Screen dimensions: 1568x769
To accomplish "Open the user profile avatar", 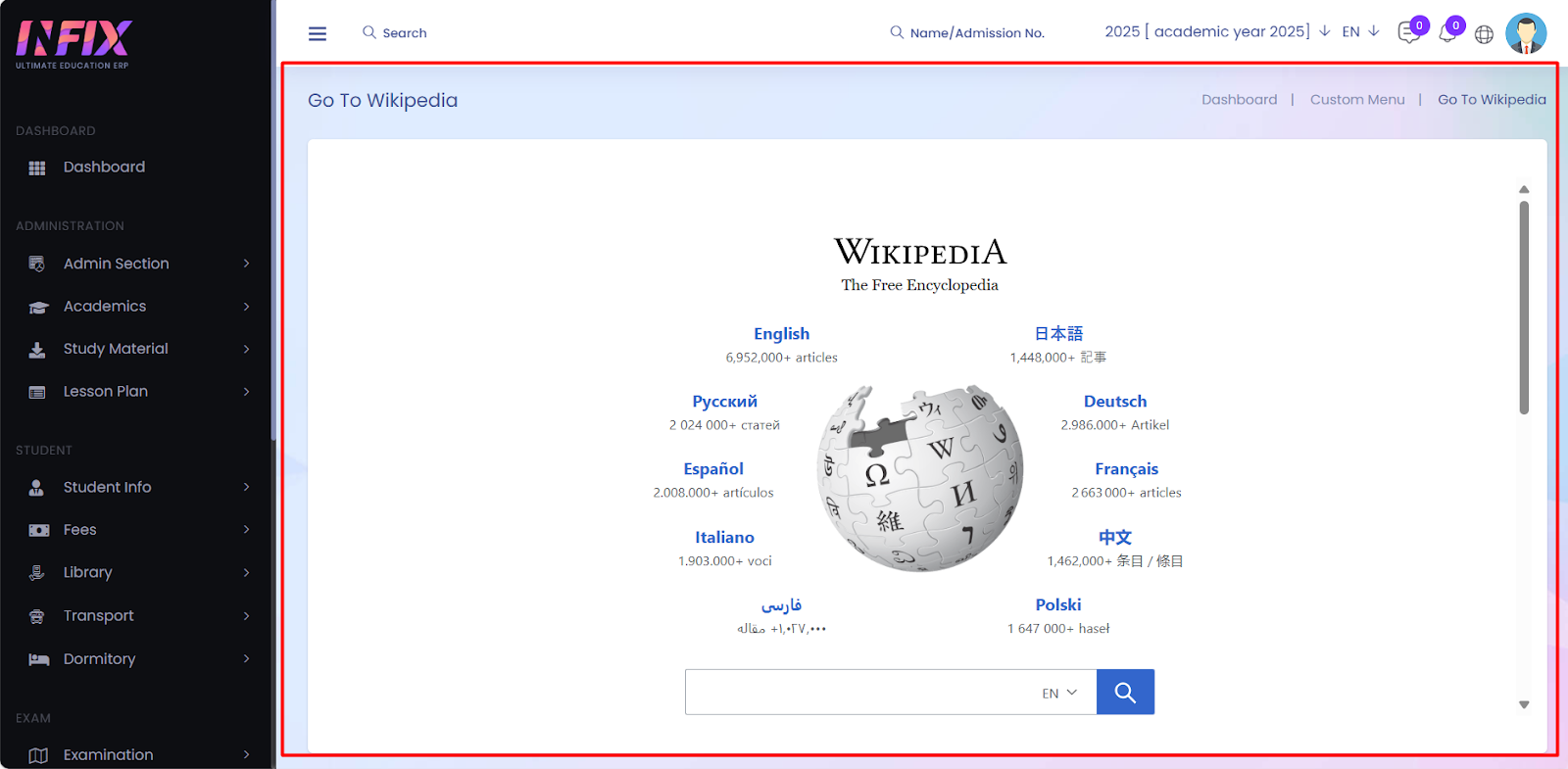I will tap(1526, 33).
